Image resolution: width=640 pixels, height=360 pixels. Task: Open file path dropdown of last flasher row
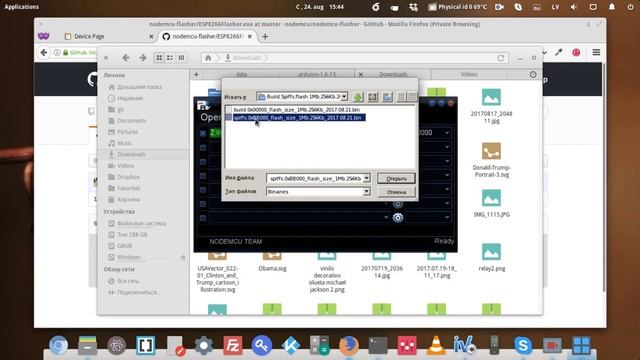click(386, 218)
